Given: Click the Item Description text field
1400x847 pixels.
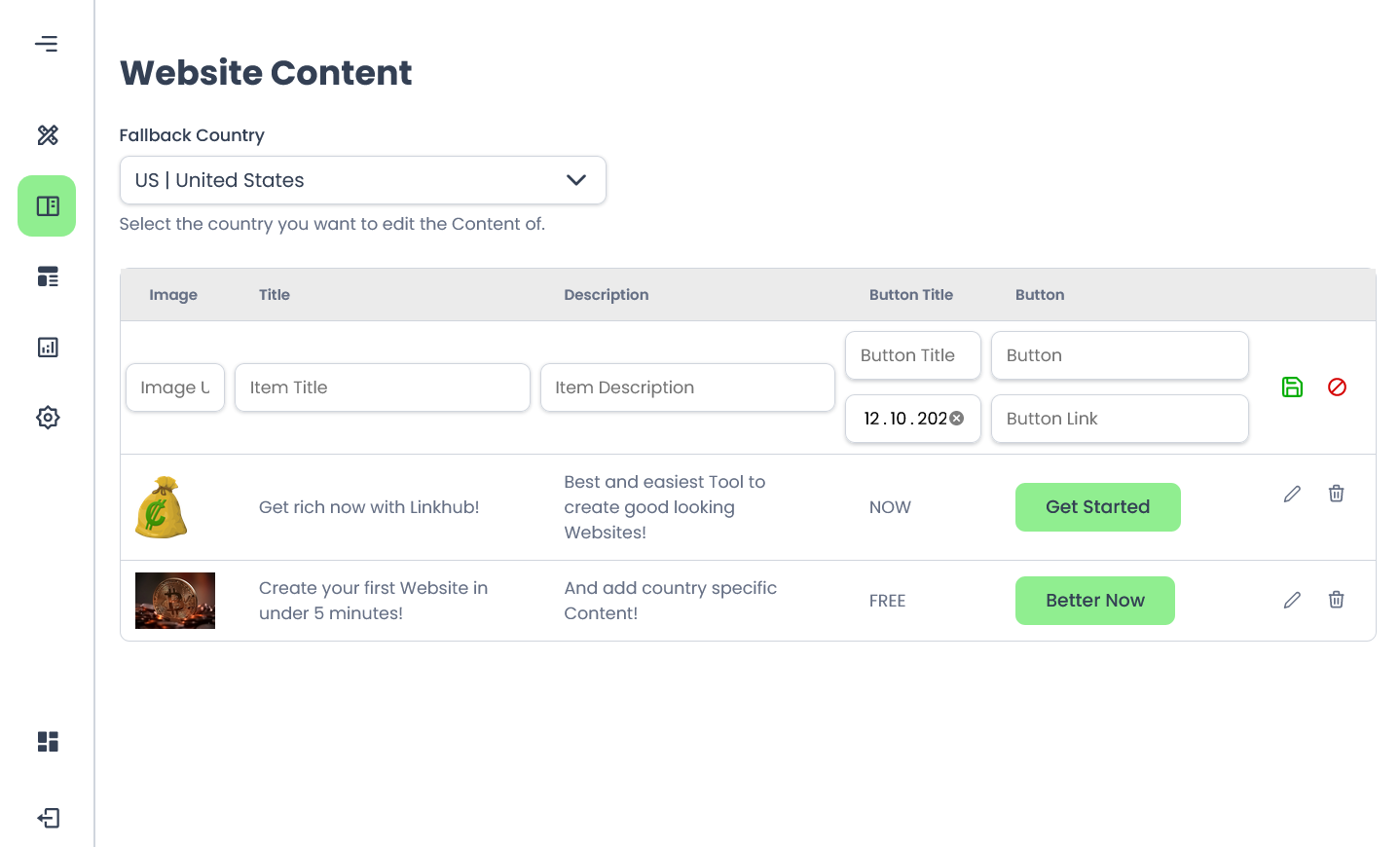Looking at the screenshot, I should pos(687,387).
